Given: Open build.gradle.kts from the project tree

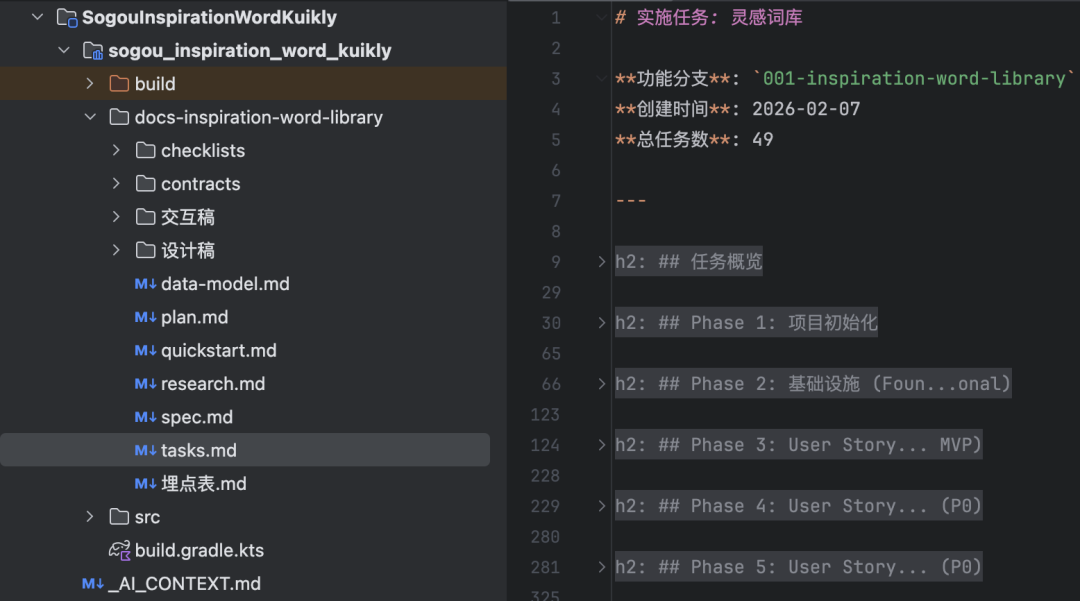Looking at the screenshot, I should (x=199, y=551).
